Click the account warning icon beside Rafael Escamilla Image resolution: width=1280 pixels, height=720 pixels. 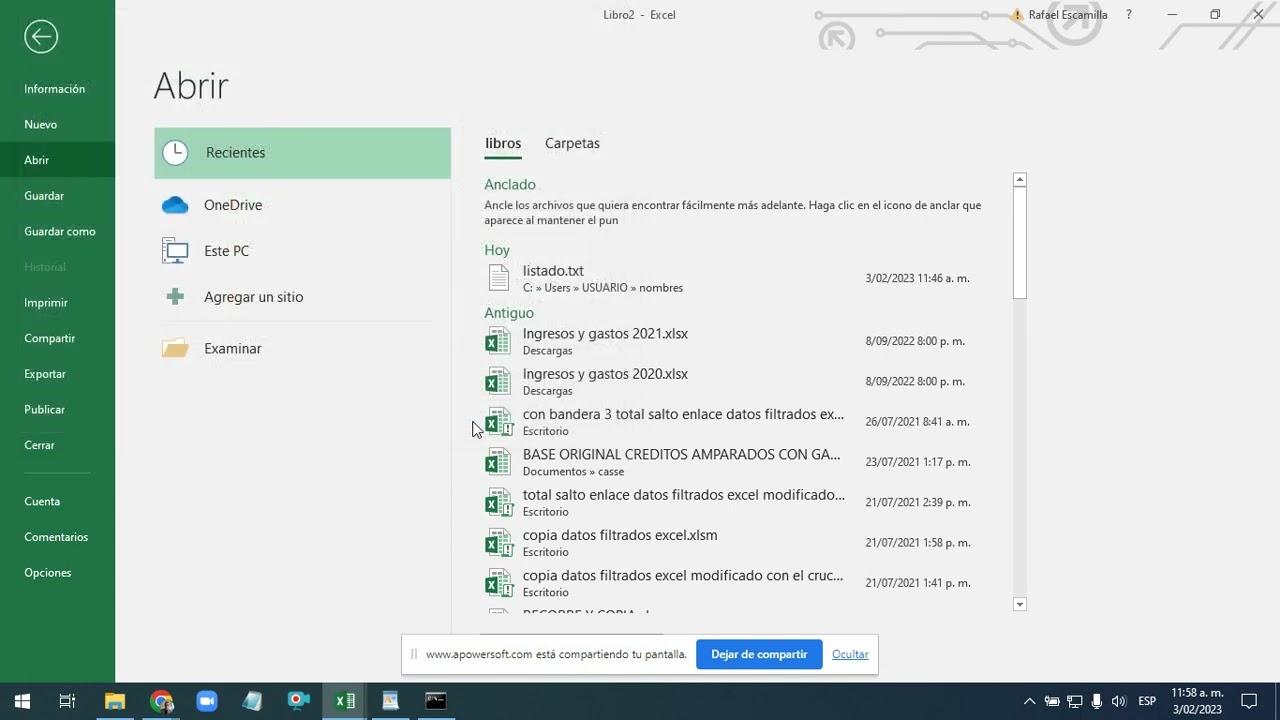[x=1017, y=15]
